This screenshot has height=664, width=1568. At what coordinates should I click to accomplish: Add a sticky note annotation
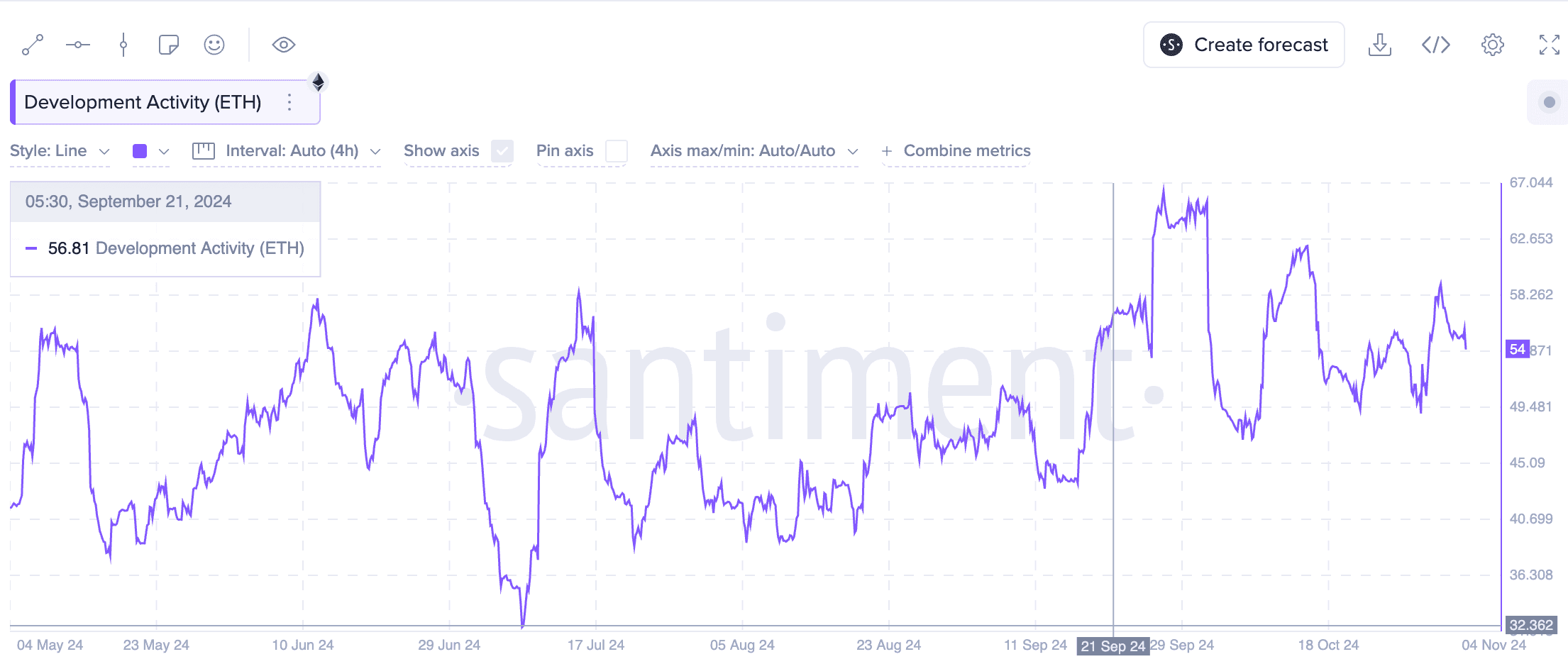coord(169,45)
